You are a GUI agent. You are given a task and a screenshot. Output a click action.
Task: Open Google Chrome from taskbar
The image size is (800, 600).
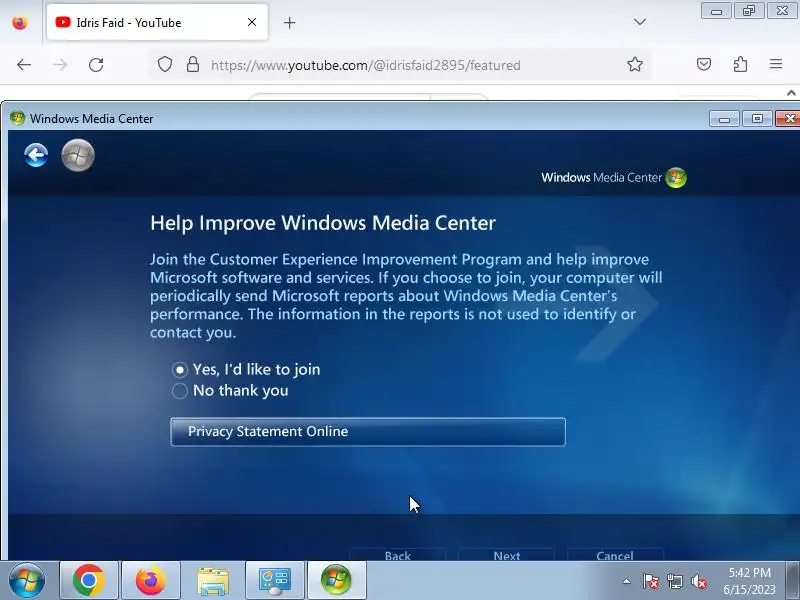coord(89,580)
